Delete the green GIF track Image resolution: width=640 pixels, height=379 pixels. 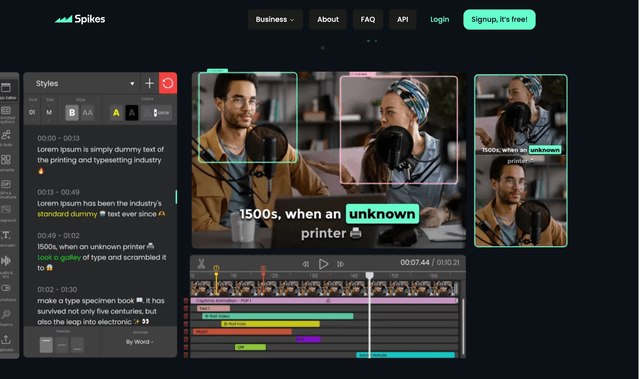coord(186,347)
